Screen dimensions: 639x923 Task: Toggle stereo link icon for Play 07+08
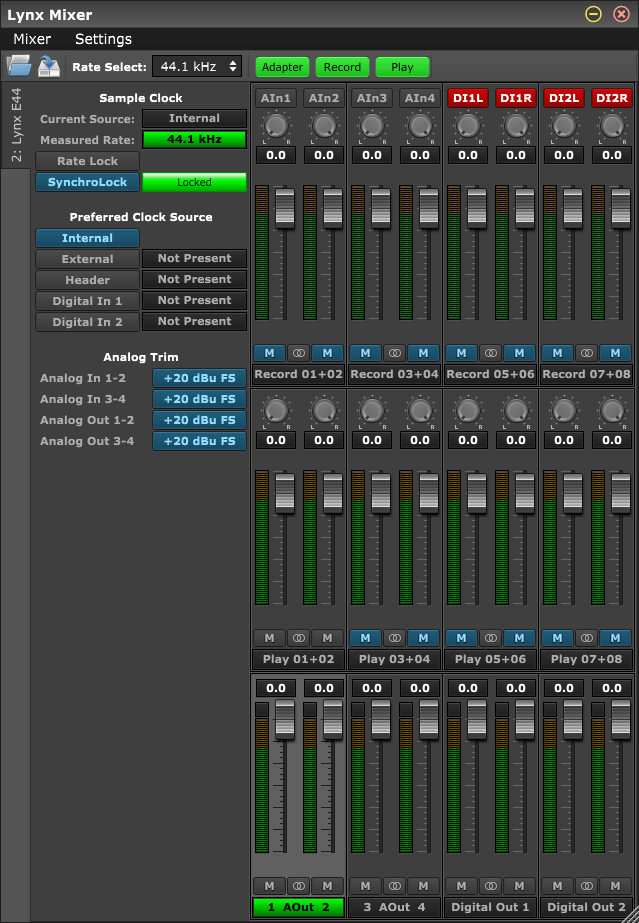point(587,638)
